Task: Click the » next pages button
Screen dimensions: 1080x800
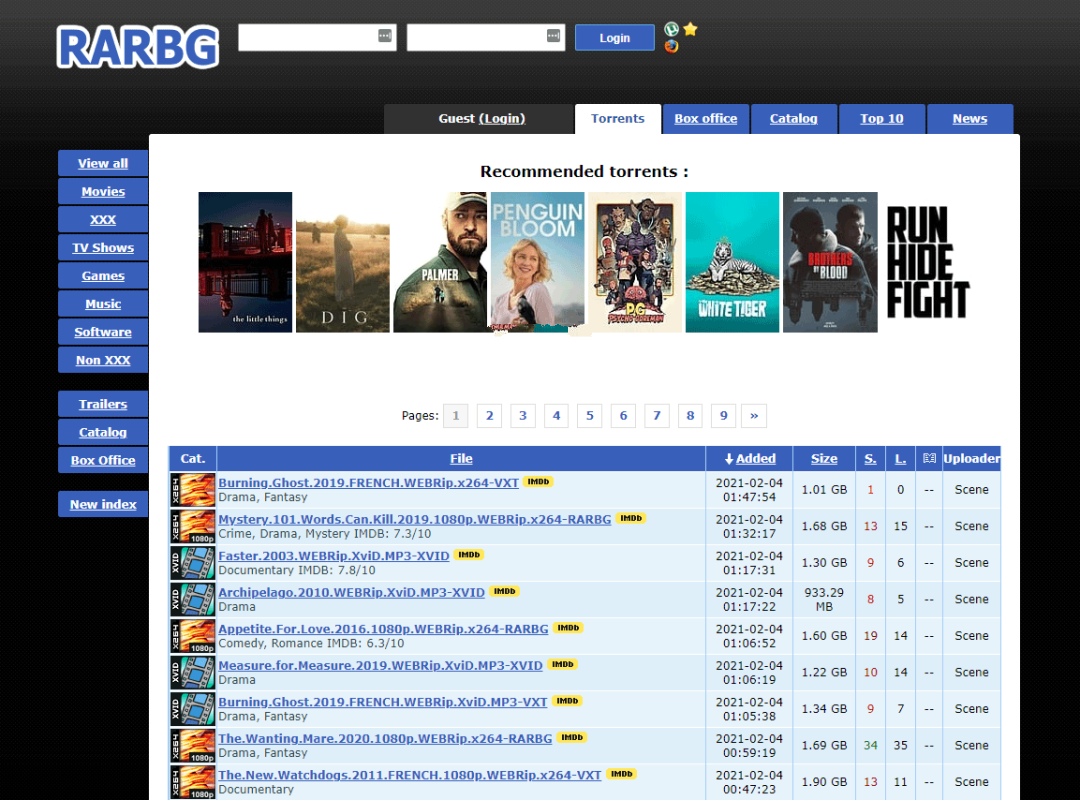Action: click(x=754, y=416)
